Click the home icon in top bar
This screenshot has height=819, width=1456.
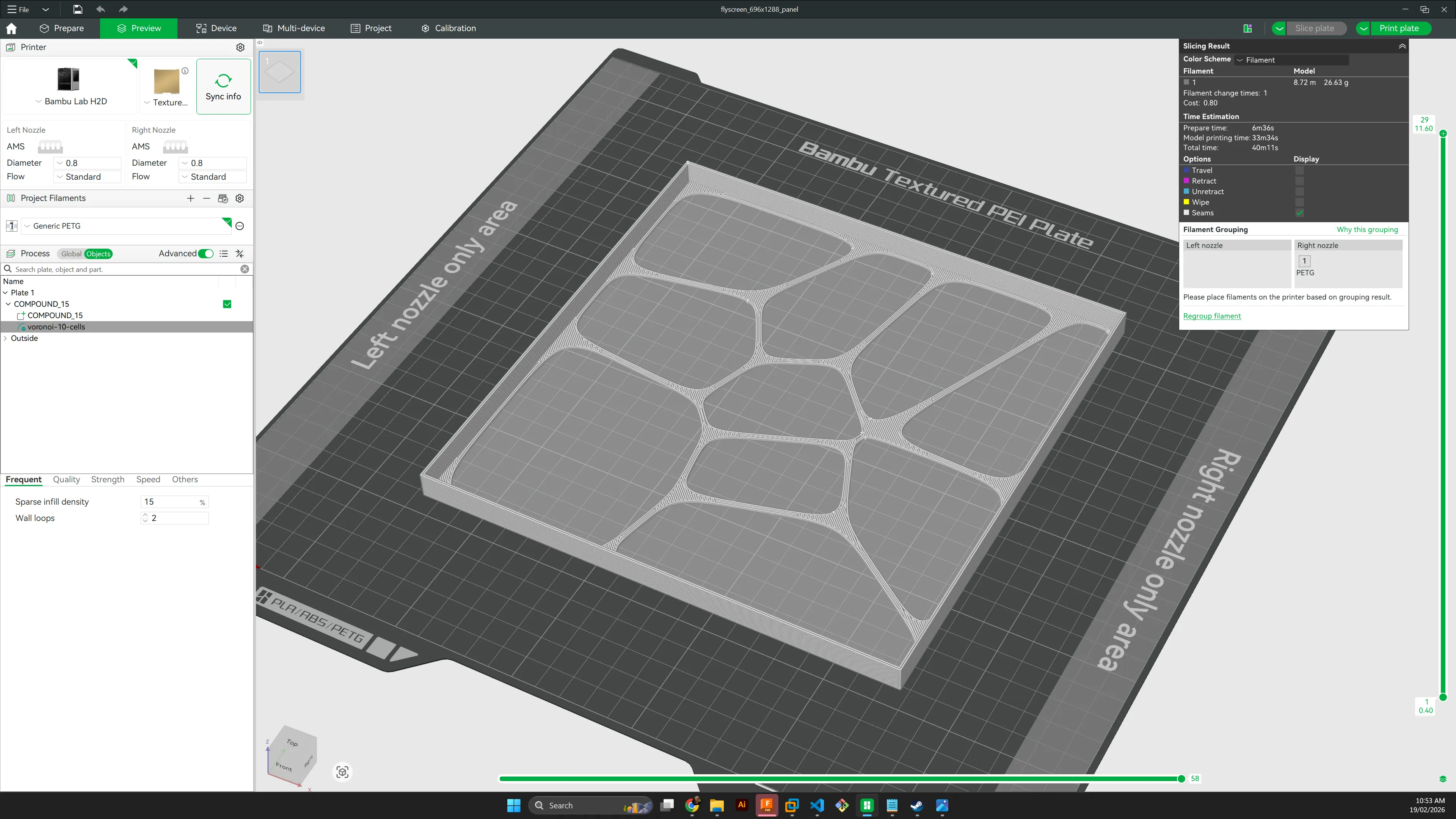[11, 28]
